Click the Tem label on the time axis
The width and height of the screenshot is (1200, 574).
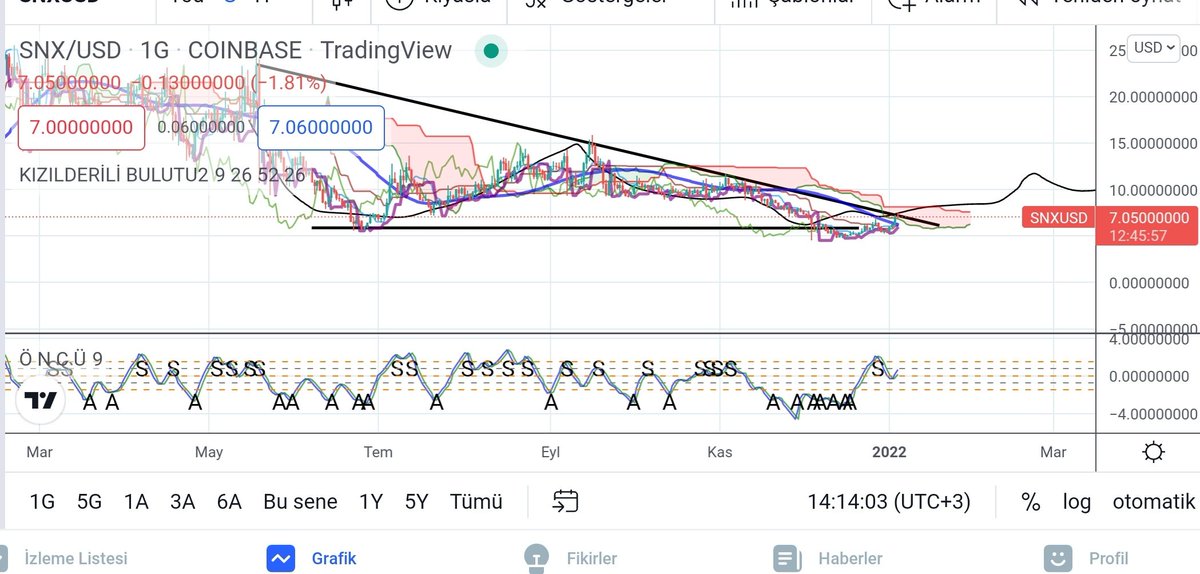pyautogui.click(x=377, y=452)
